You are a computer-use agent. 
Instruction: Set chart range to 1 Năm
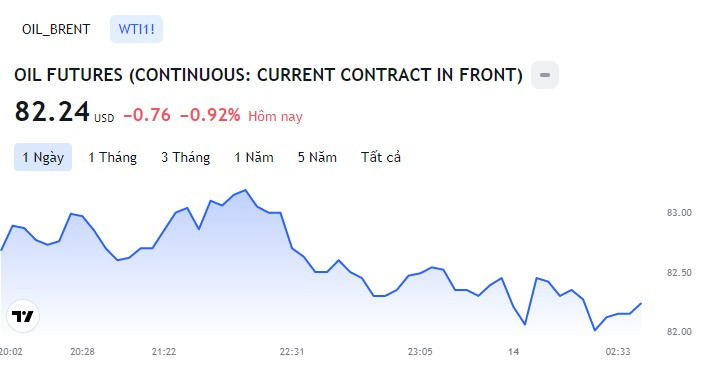(x=254, y=157)
